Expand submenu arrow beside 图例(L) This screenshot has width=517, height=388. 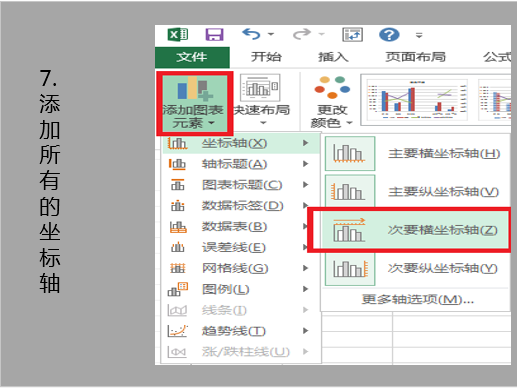[305, 289]
